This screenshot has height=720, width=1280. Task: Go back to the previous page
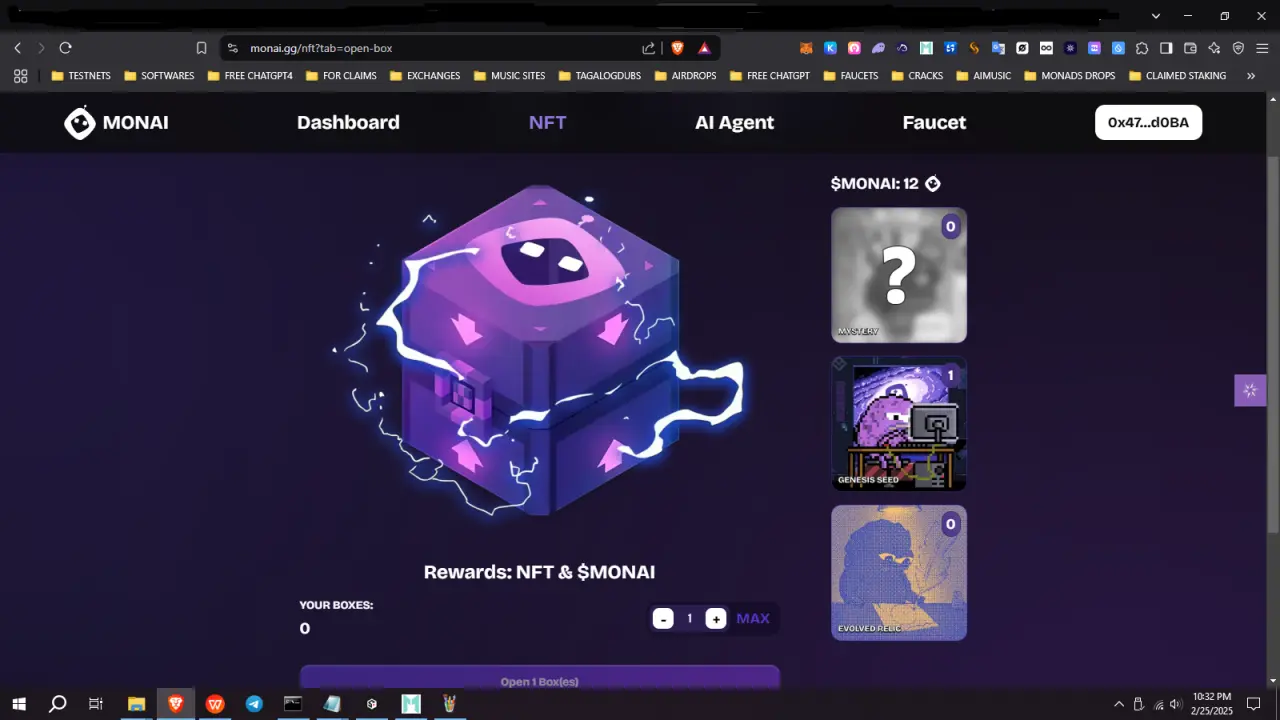pos(17,48)
